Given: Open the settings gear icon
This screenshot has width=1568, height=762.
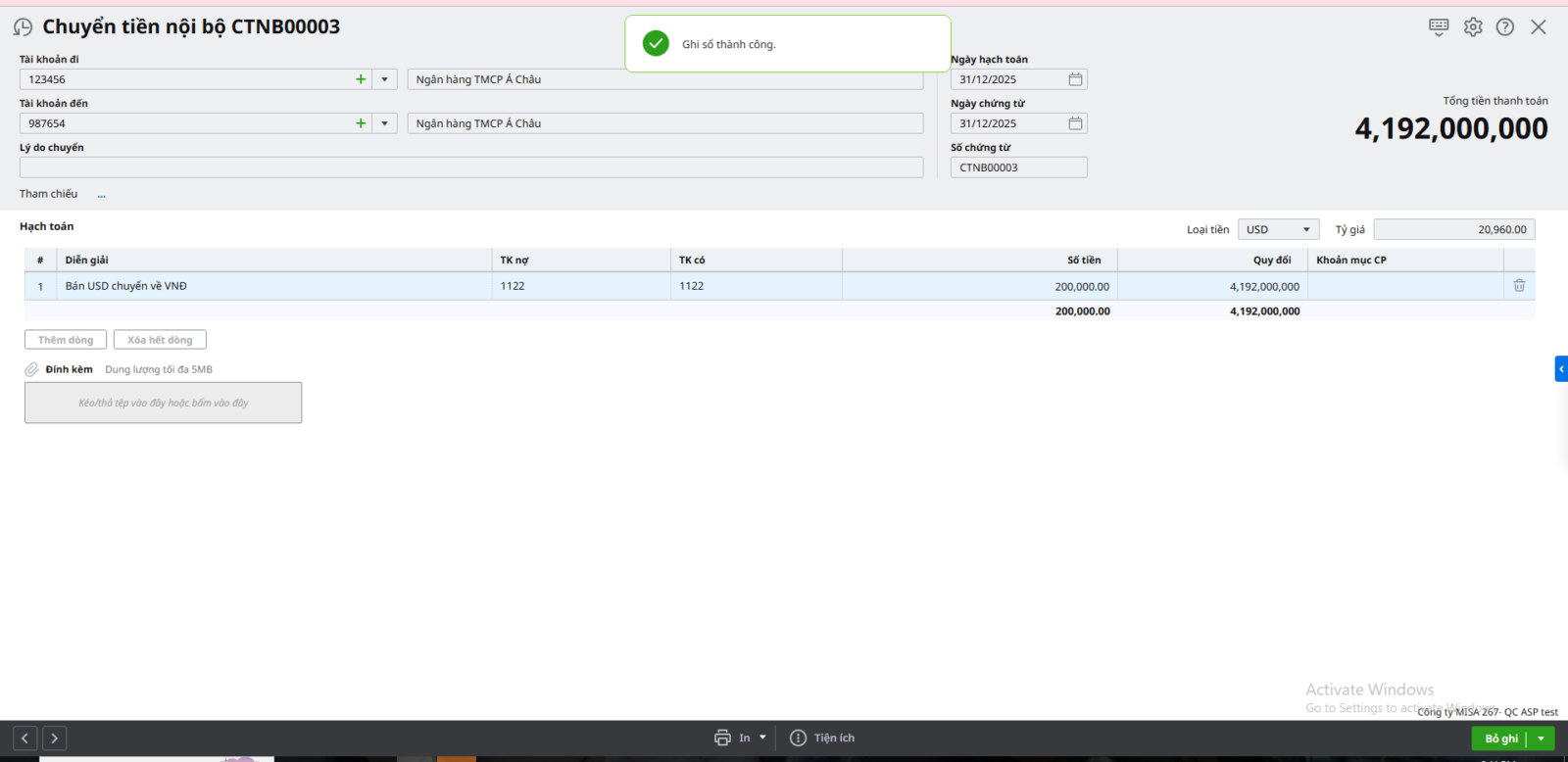Looking at the screenshot, I should (x=1473, y=27).
